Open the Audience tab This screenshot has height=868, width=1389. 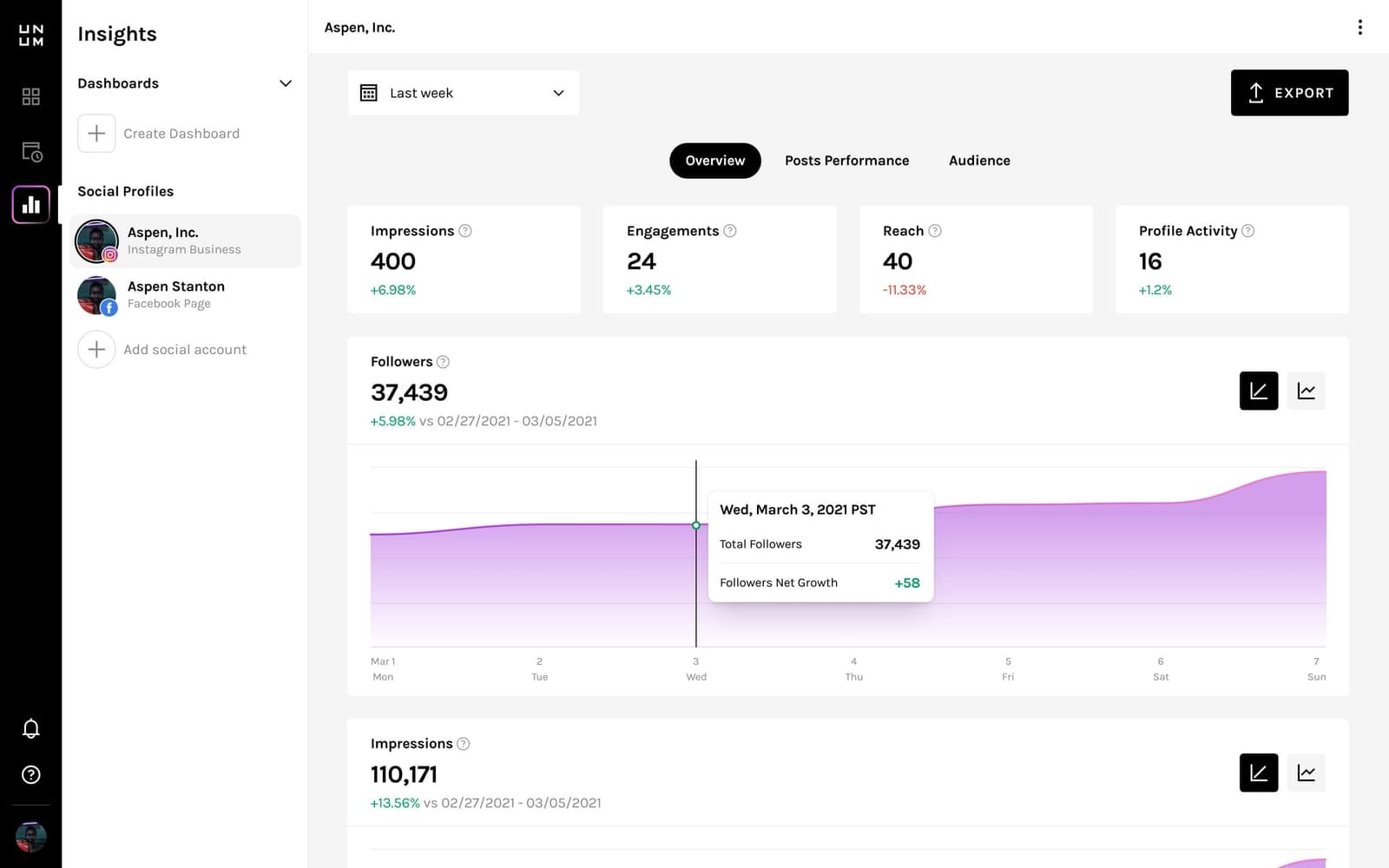point(978,161)
